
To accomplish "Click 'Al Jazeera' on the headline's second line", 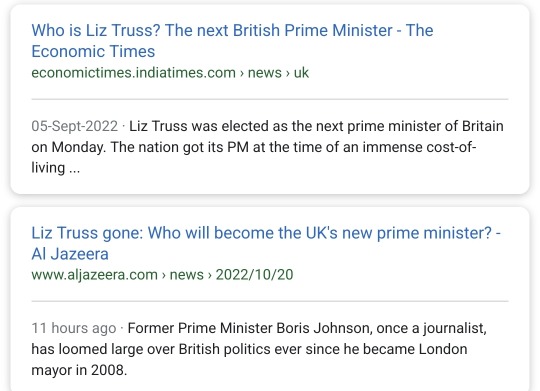I will click(70, 254).
